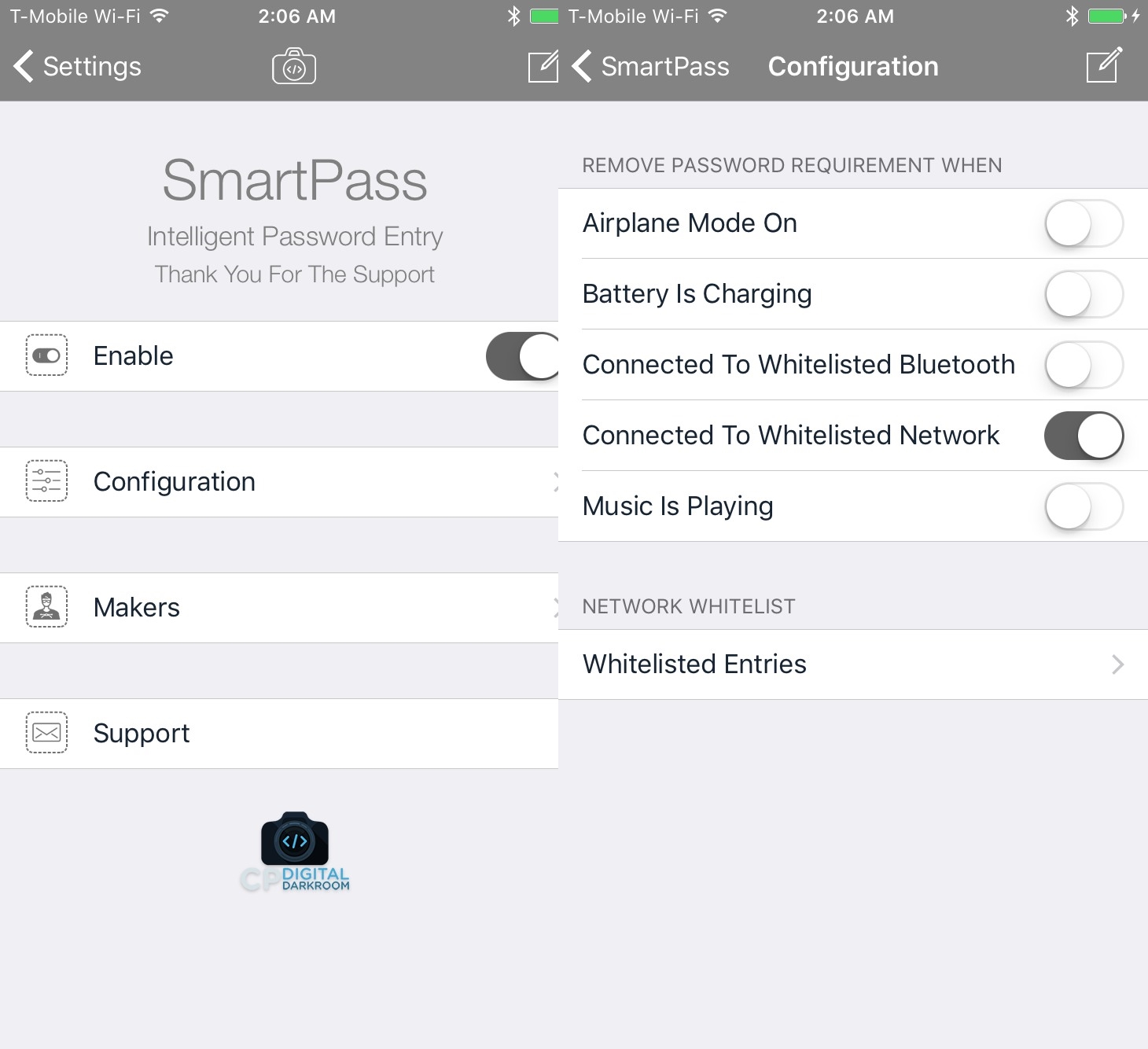
Task: Tap the Configuration sliders icon
Action: point(46,481)
